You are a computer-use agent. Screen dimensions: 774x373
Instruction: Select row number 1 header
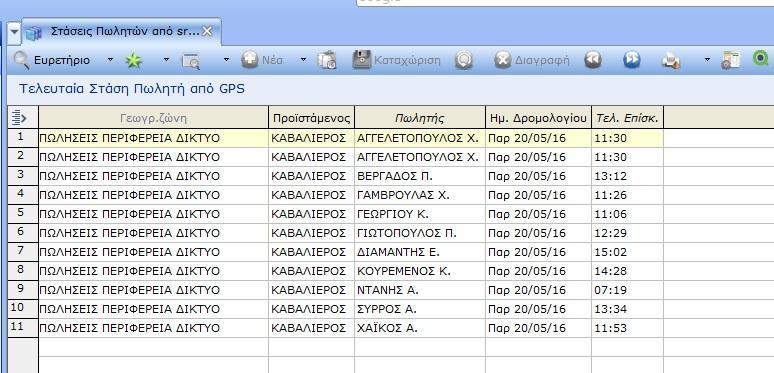pyautogui.click(x=23, y=138)
